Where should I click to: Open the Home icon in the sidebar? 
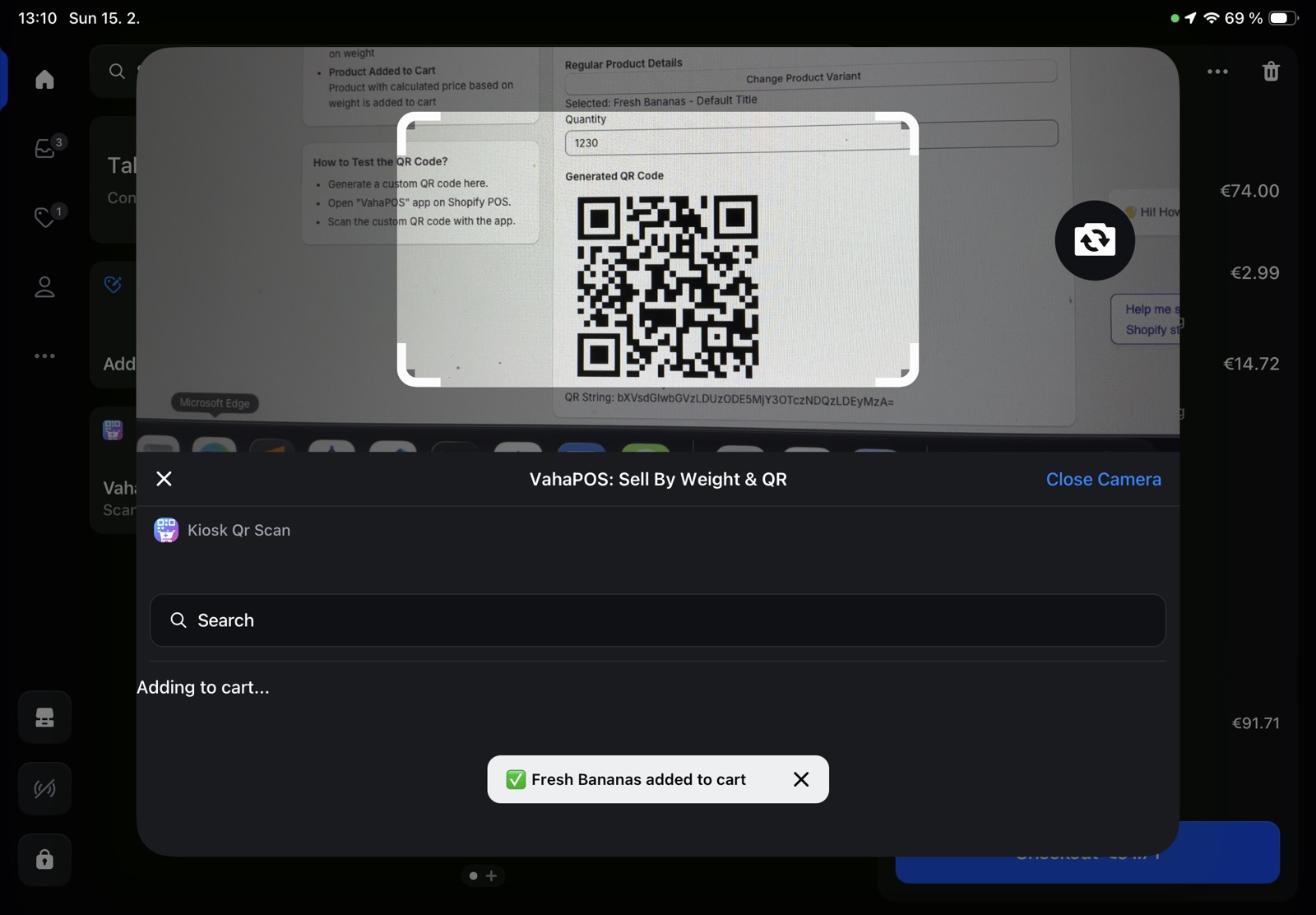tap(44, 79)
